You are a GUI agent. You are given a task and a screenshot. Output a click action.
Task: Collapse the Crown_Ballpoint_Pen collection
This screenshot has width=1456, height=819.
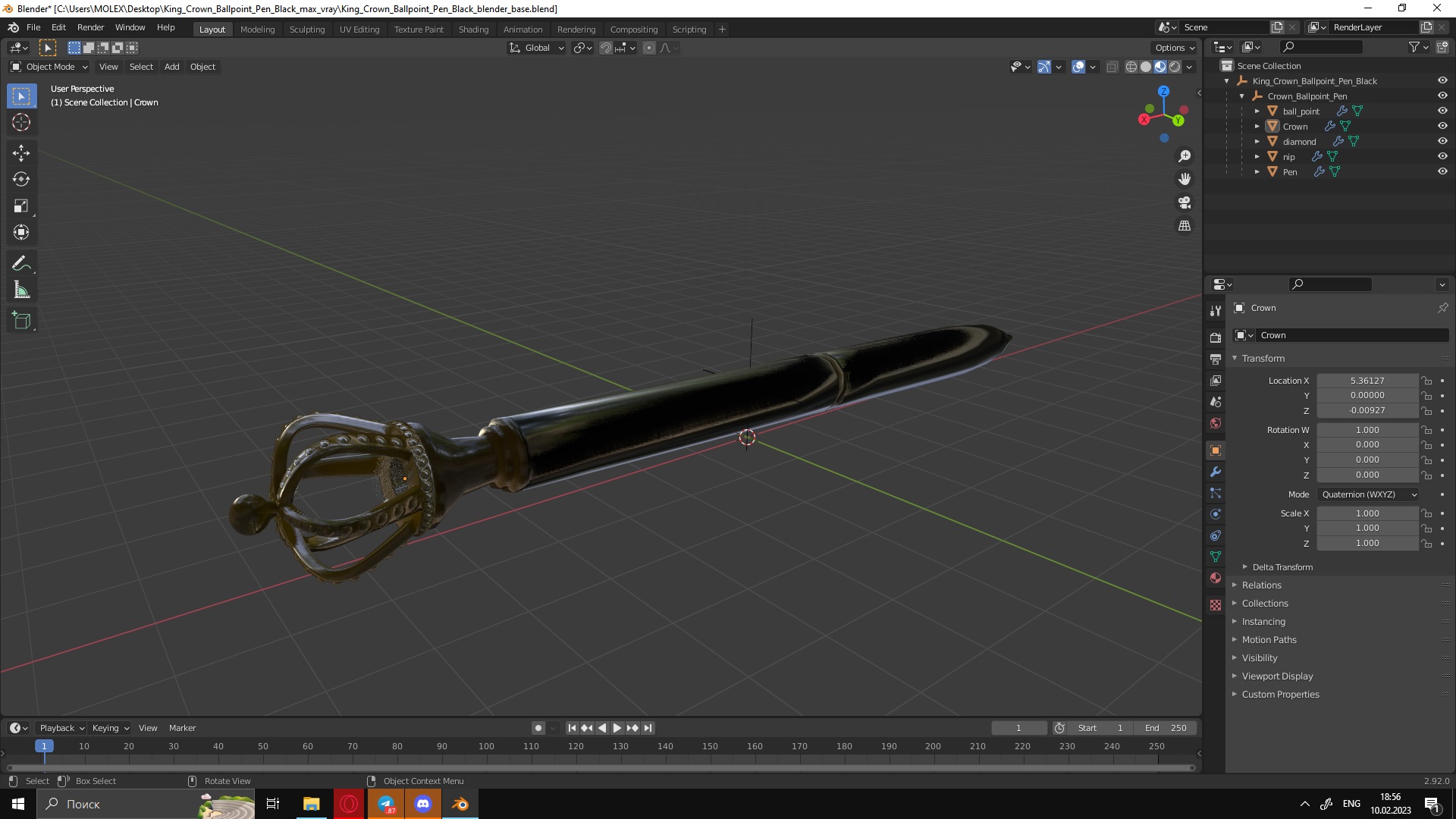(1241, 96)
